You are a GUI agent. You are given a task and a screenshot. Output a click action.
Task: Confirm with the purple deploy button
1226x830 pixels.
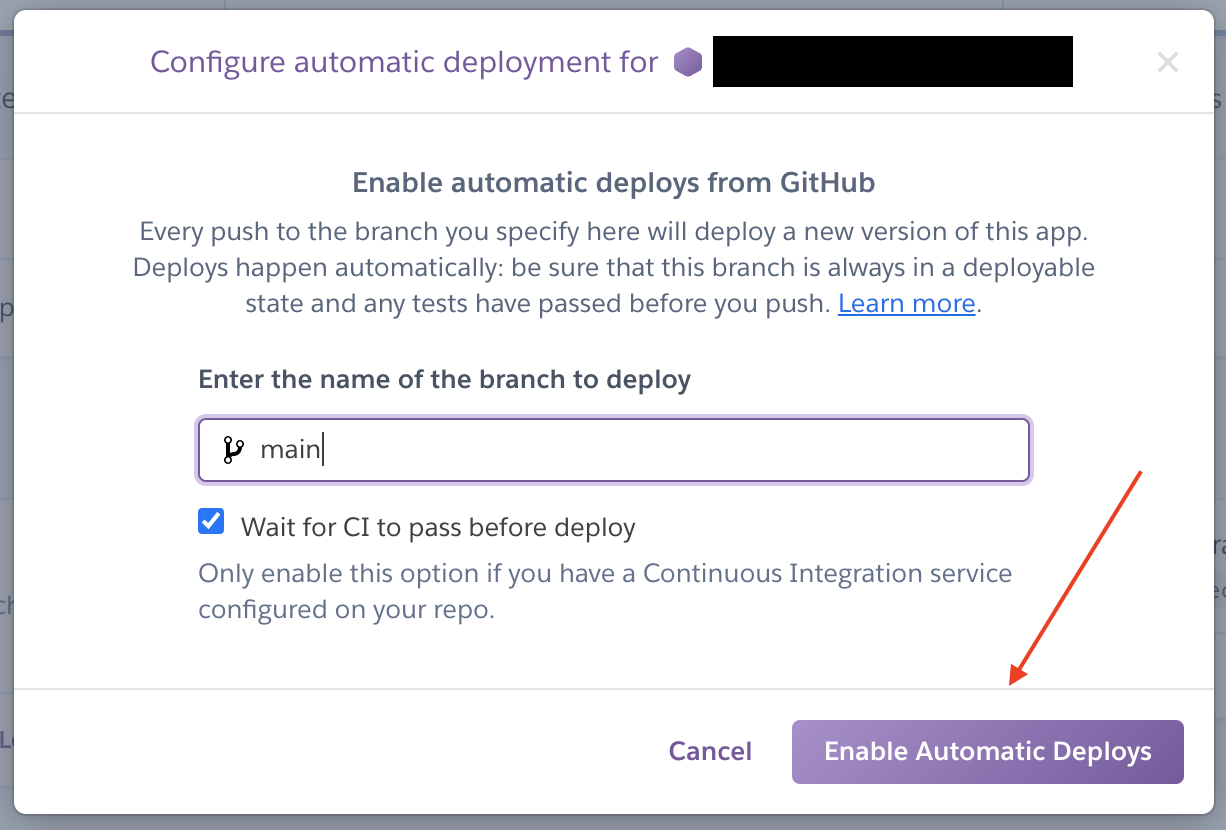pos(987,751)
